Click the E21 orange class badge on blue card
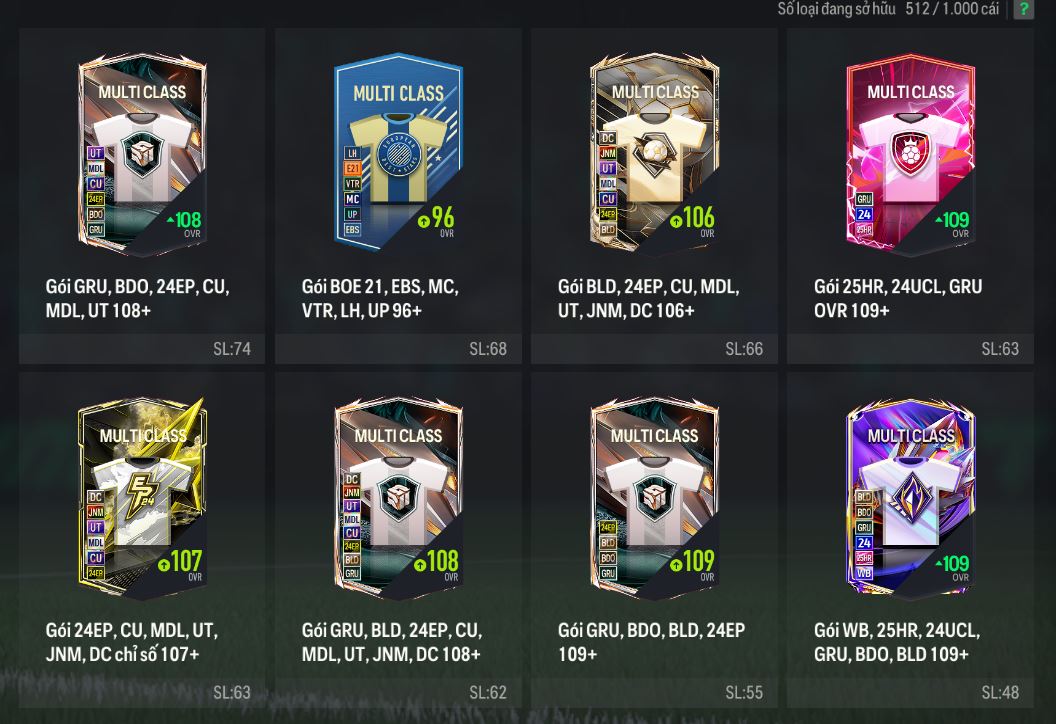The width and height of the screenshot is (1056, 724). click(352, 168)
